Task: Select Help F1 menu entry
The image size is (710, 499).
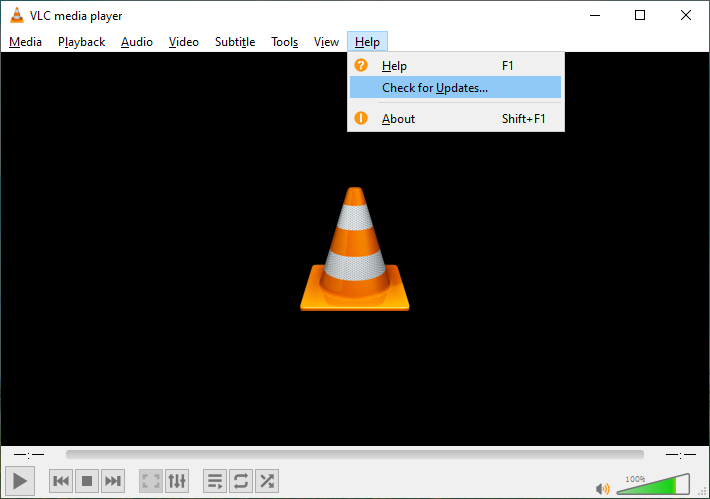Action: pos(456,66)
